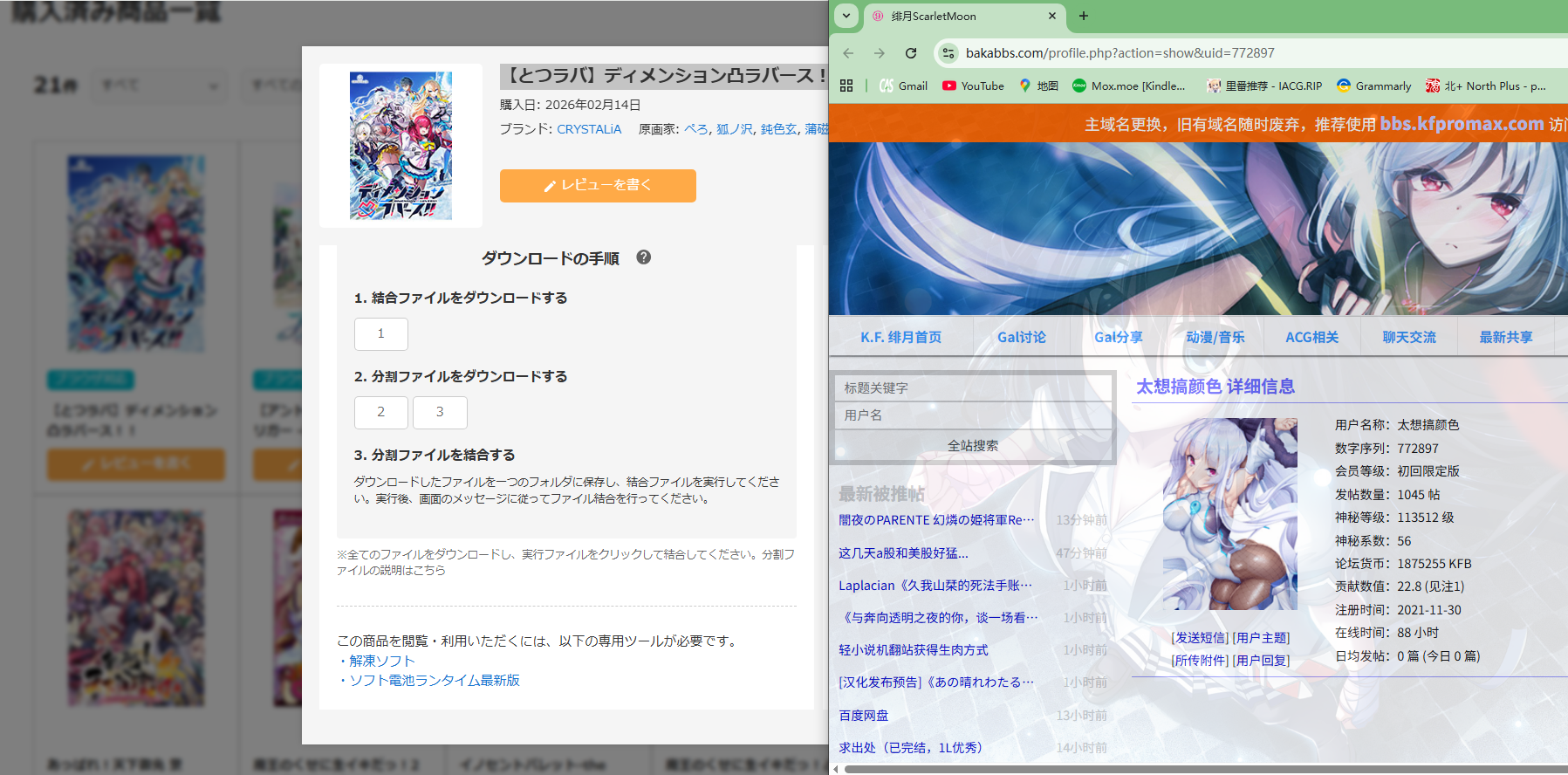
Task: Open the Gmail bookmark
Action: pos(903,86)
